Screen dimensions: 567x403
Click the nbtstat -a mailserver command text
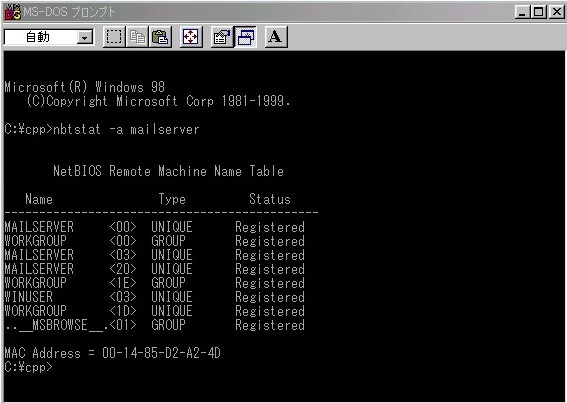point(126,130)
